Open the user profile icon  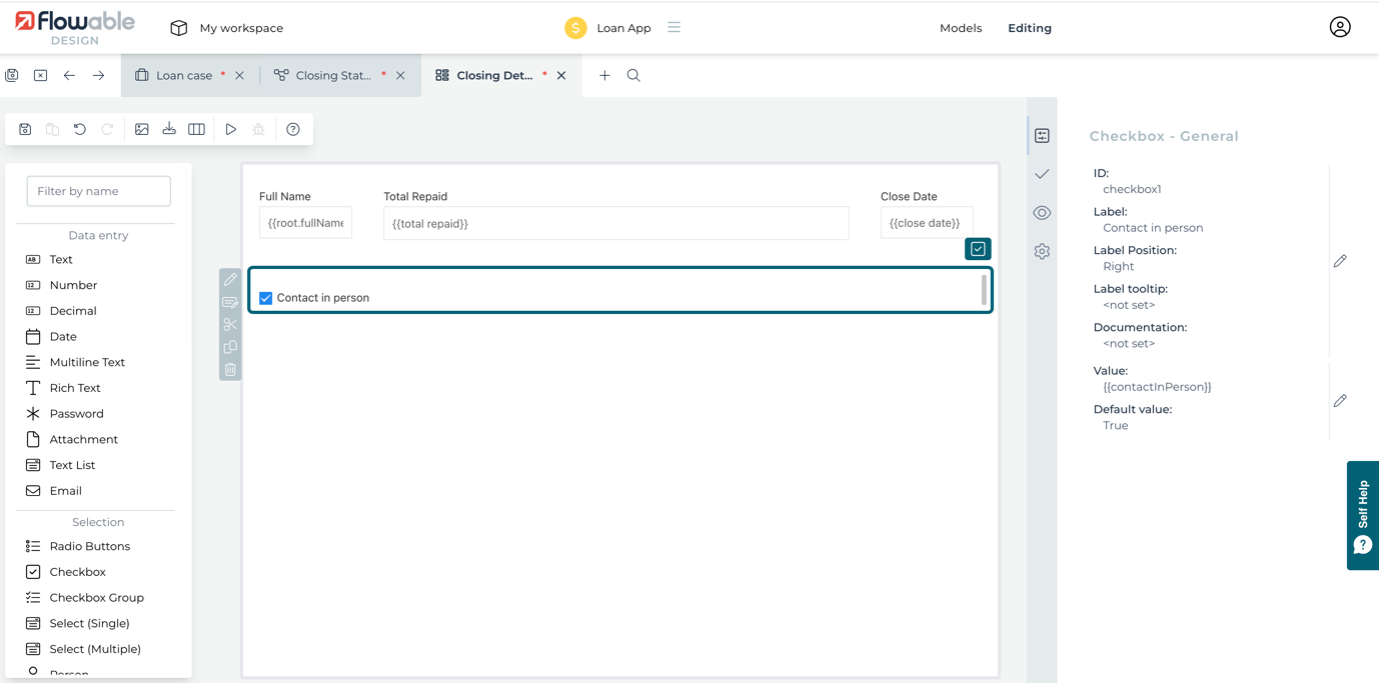click(x=1339, y=28)
